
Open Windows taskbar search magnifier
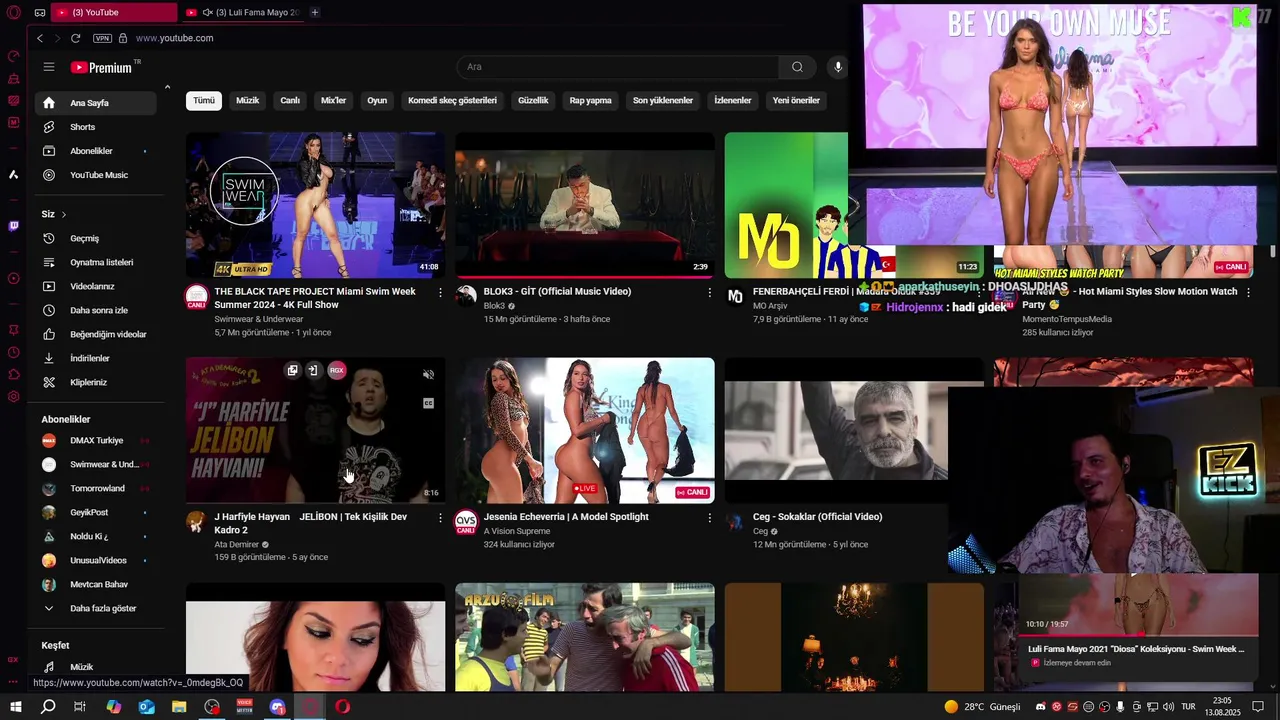pyautogui.click(x=48, y=707)
